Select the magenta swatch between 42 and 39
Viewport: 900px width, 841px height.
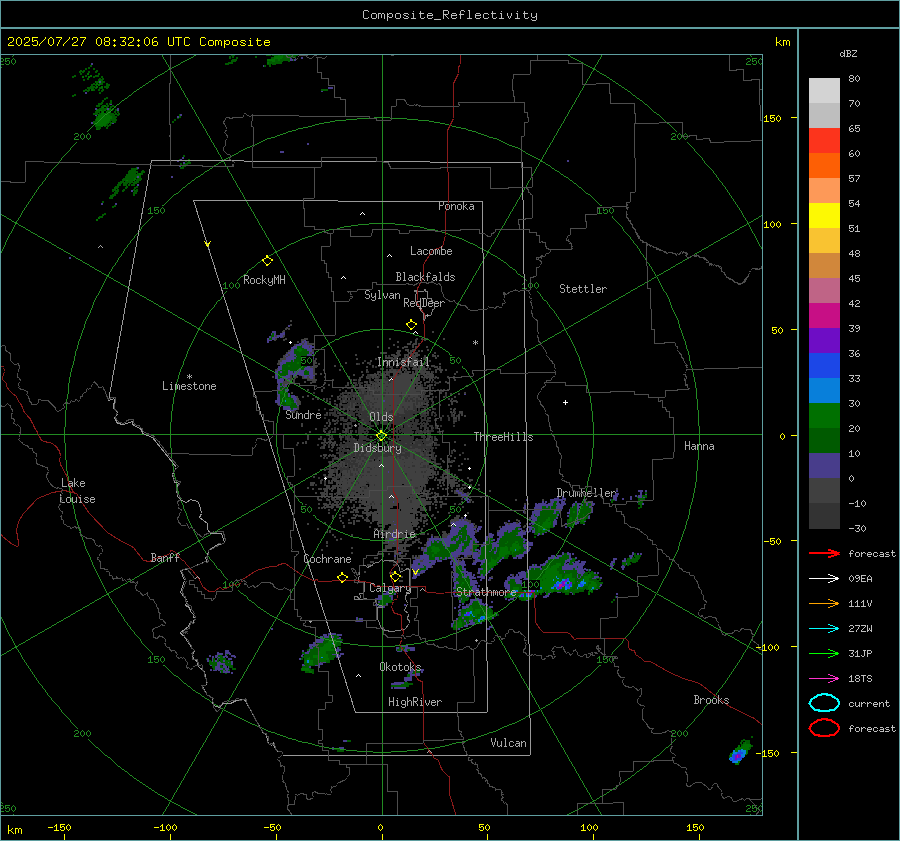pos(824,316)
